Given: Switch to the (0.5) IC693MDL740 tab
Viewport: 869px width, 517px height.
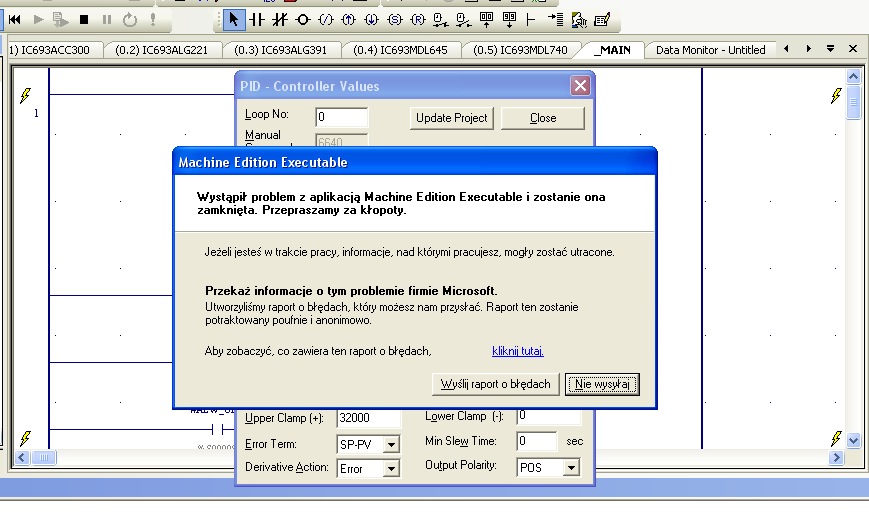Looking at the screenshot, I should click(520, 50).
